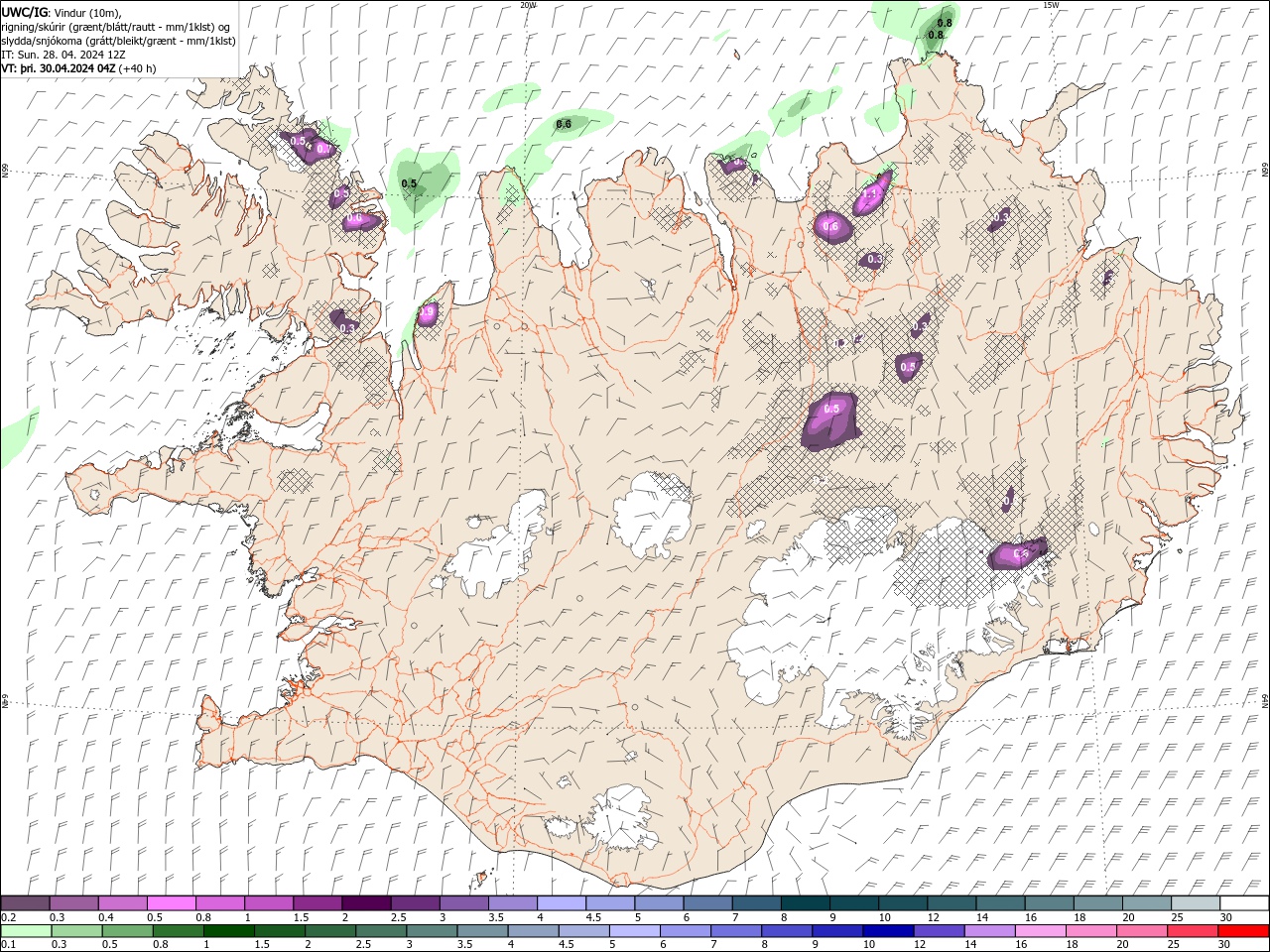This screenshot has width=1270, height=952.
Task: Pick the rain-row legend swatch labeled 25
Action: click(x=1193, y=931)
